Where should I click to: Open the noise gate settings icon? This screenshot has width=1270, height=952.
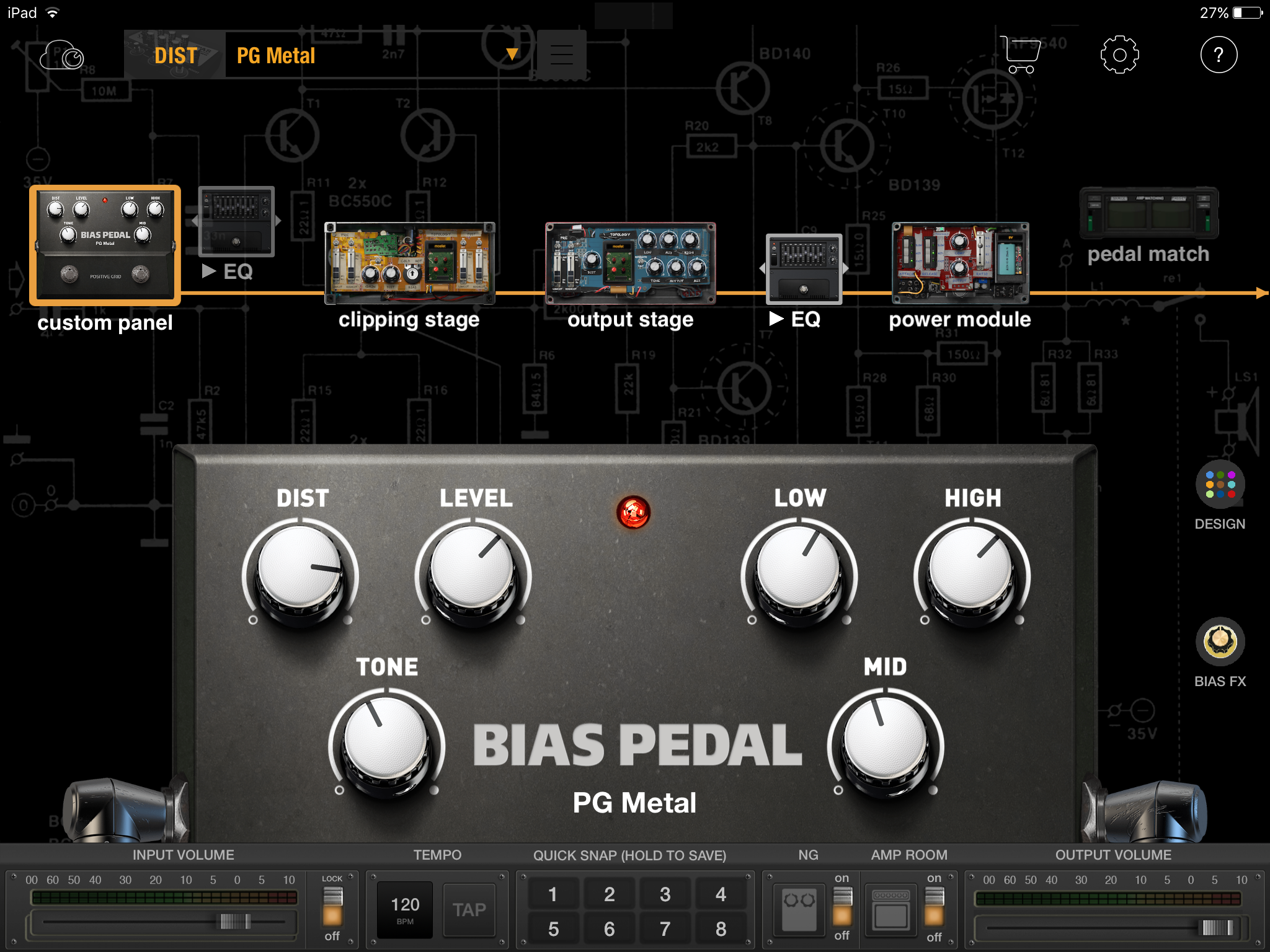point(799,909)
